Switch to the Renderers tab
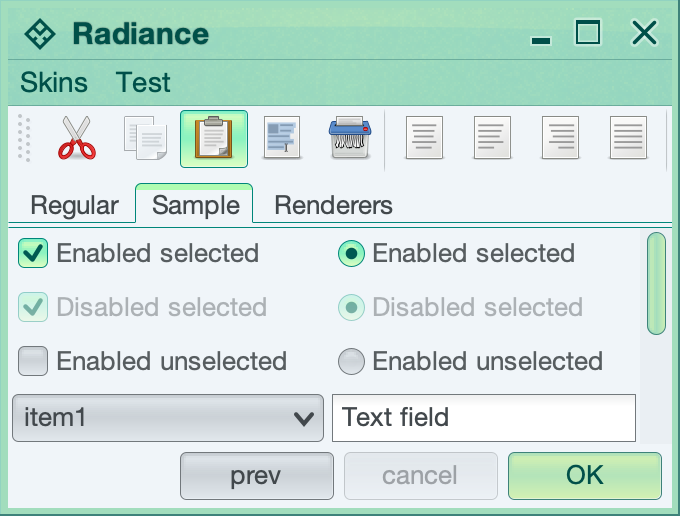This screenshot has width=680, height=516. [x=333, y=206]
